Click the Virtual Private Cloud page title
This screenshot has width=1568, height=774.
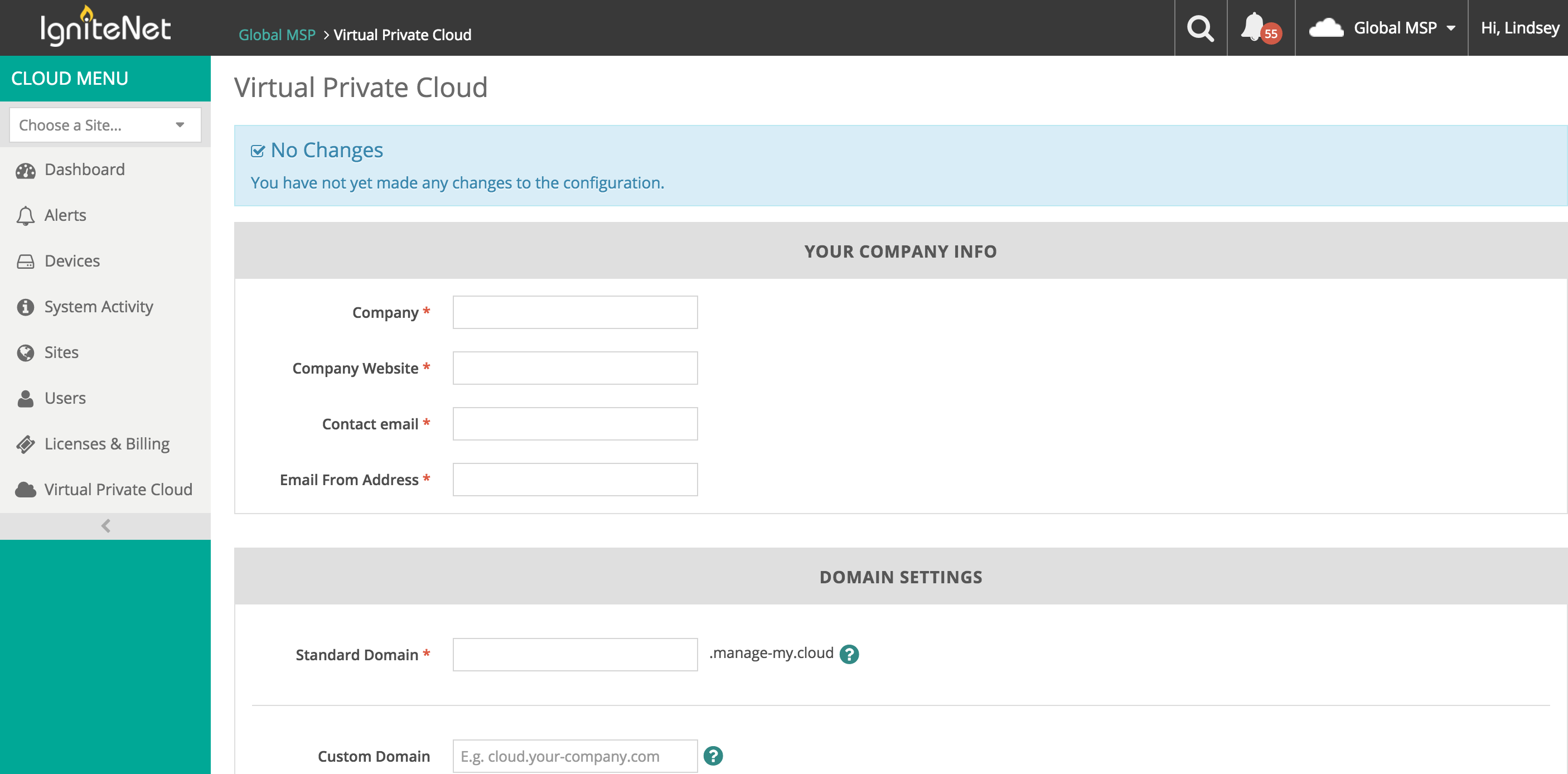pyautogui.click(x=361, y=88)
